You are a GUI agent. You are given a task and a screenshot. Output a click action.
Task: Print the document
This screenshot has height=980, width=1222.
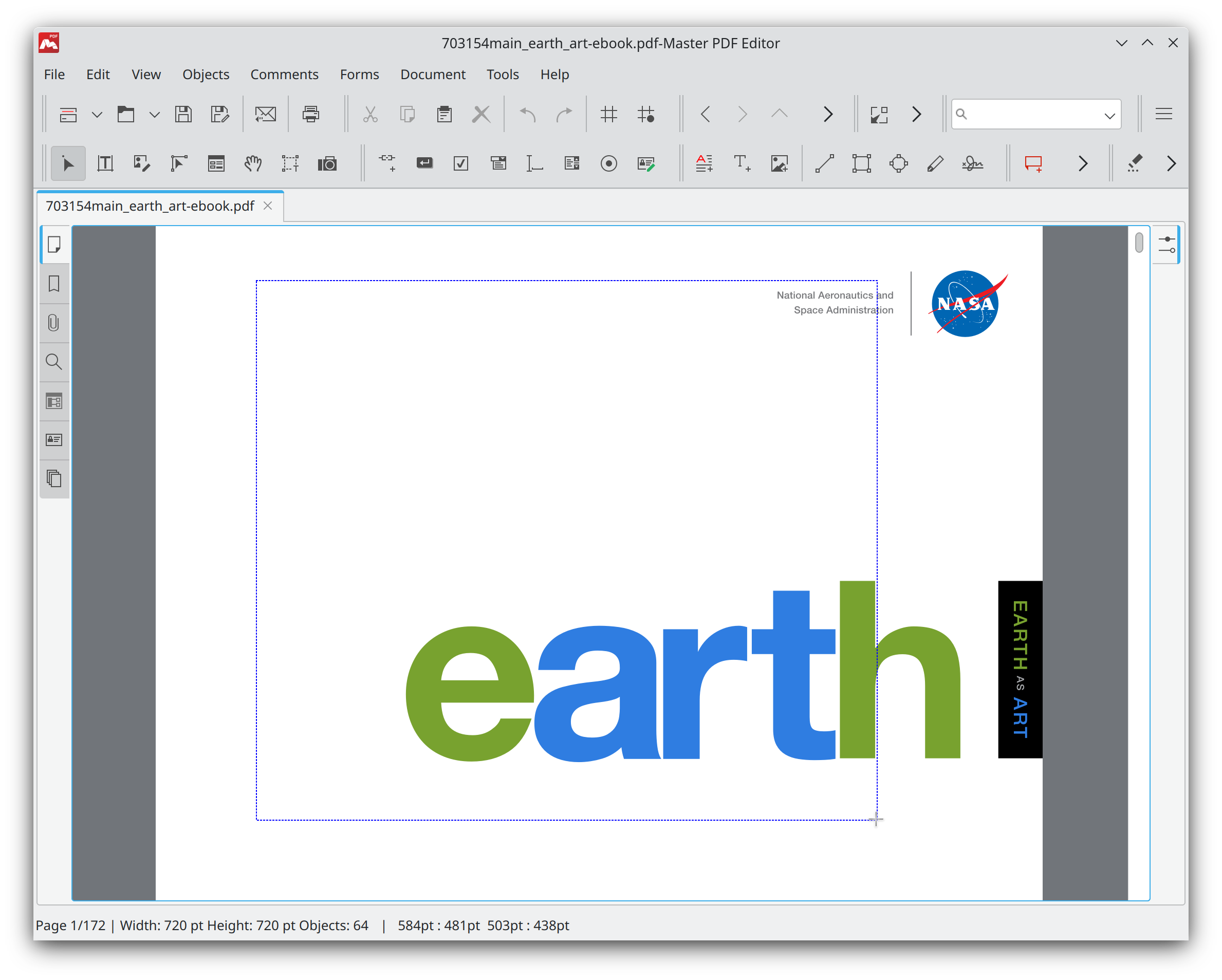click(x=310, y=115)
